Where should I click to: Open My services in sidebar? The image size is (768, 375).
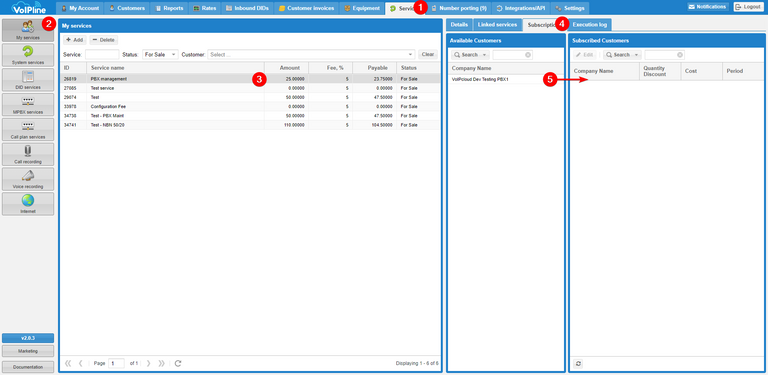(x=28, y=30)
